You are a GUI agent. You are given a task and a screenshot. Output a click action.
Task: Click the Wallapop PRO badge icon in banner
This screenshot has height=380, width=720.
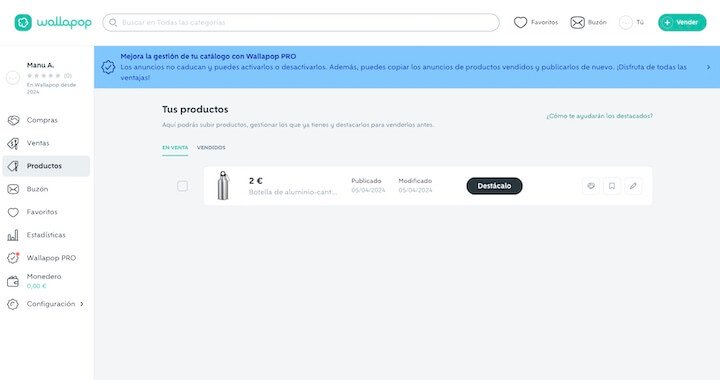(x=108, y=67)
